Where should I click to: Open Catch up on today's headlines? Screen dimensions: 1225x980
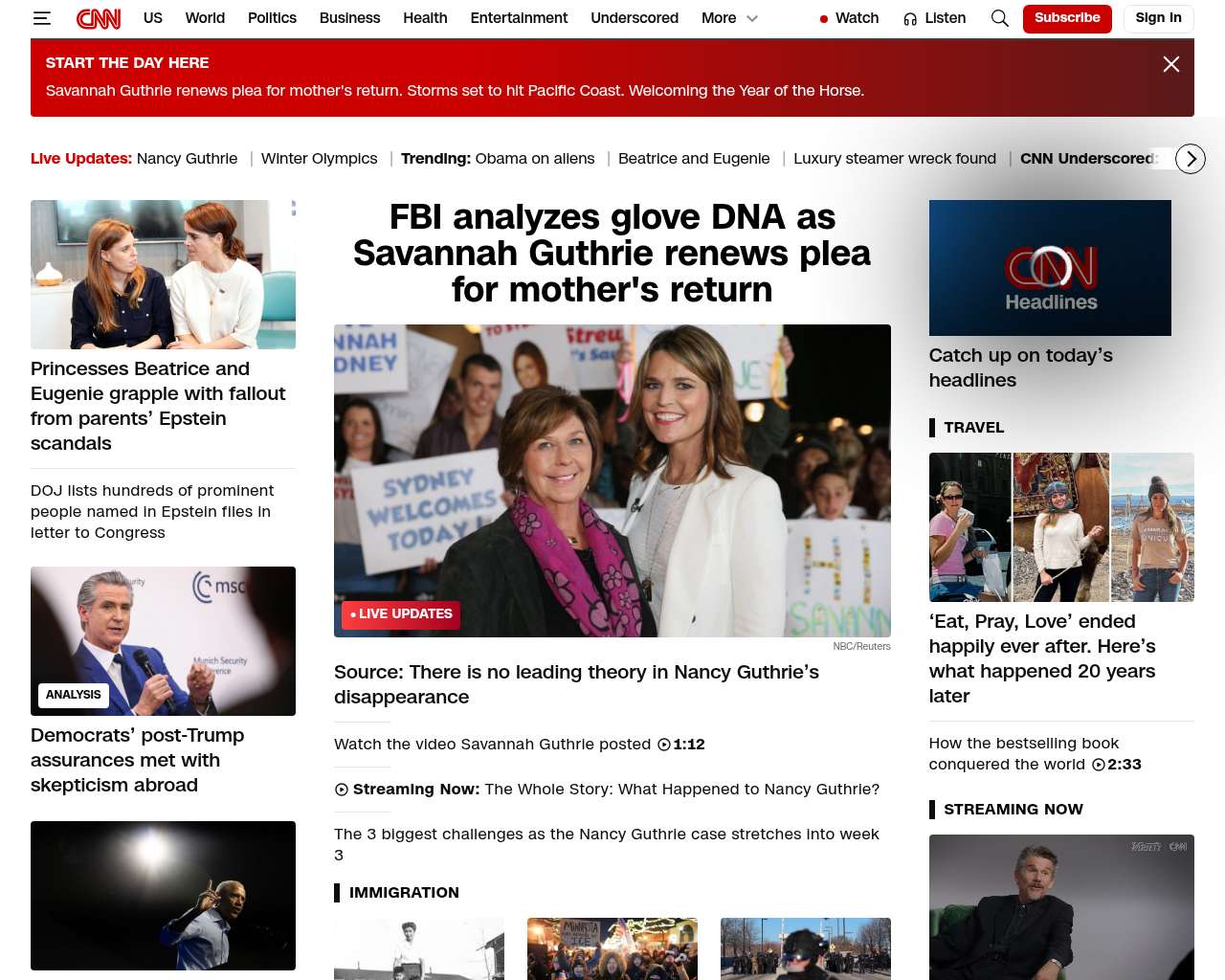(1021, 367)
